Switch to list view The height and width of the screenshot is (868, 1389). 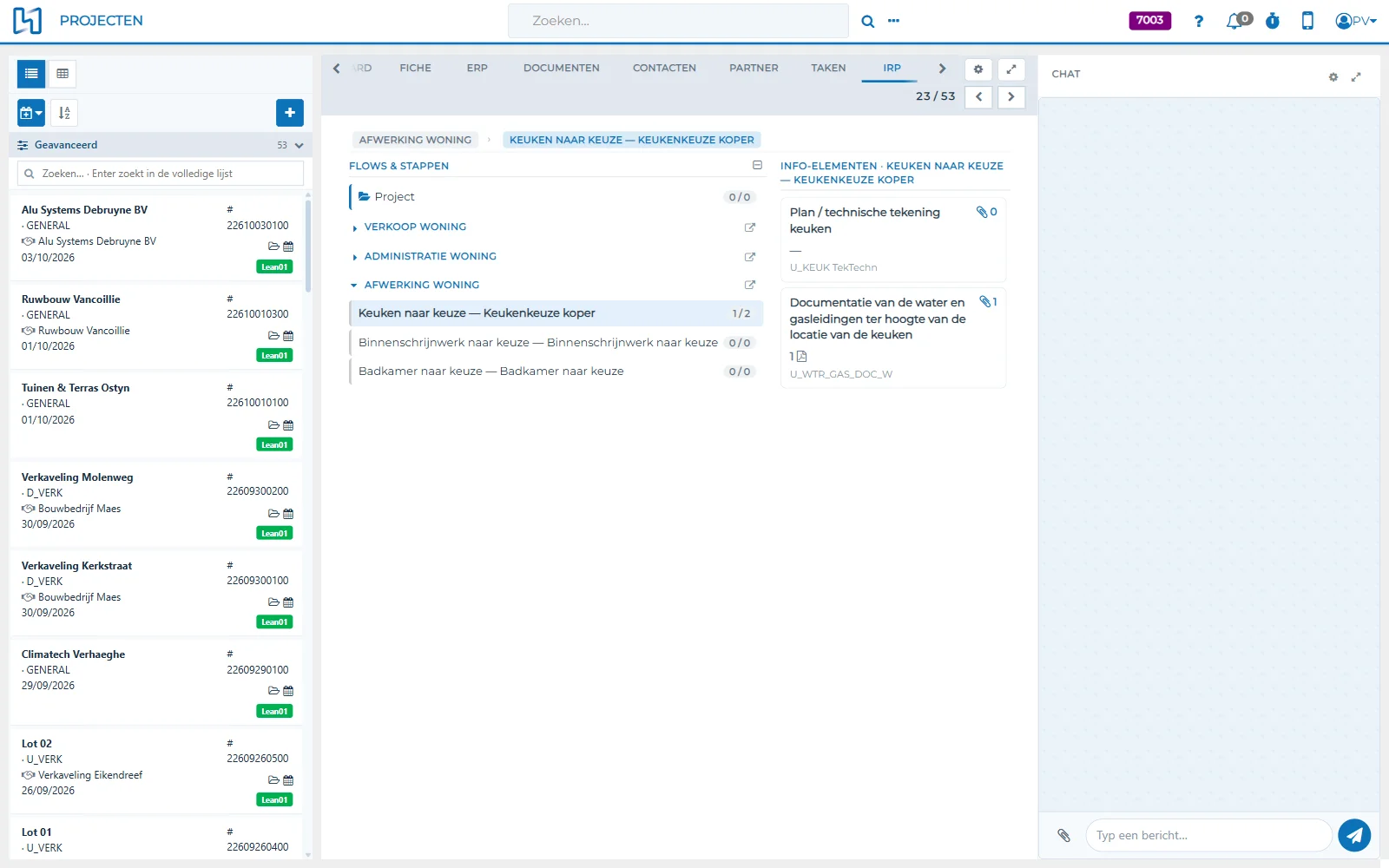click(x=31, y=74)
